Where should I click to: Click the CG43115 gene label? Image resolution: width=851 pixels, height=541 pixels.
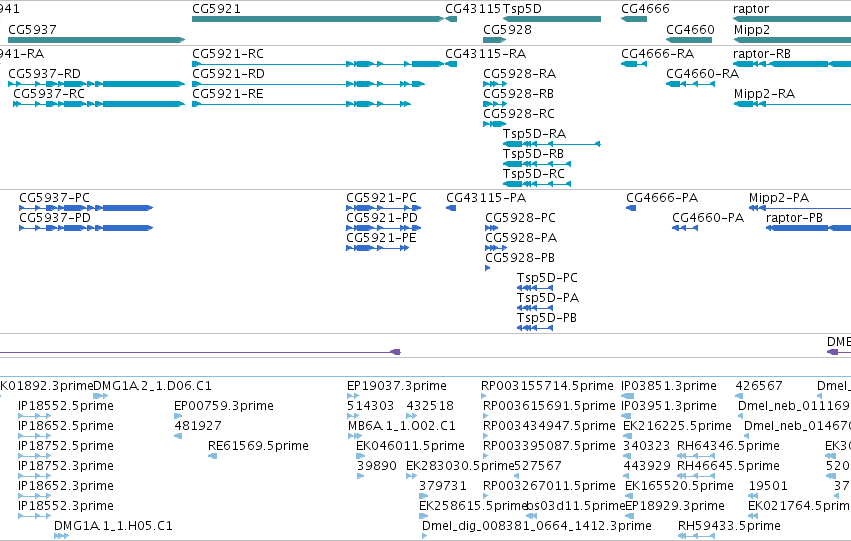point(473,9)
